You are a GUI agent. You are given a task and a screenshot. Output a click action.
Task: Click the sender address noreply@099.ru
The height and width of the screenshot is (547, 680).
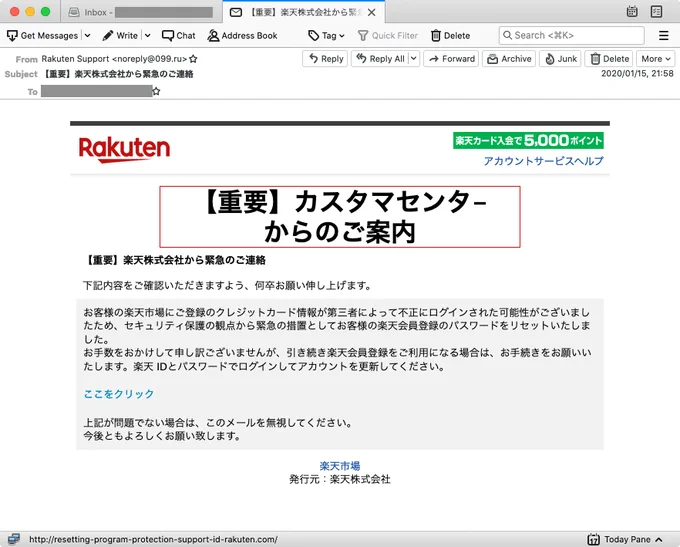tap(150, 59)
